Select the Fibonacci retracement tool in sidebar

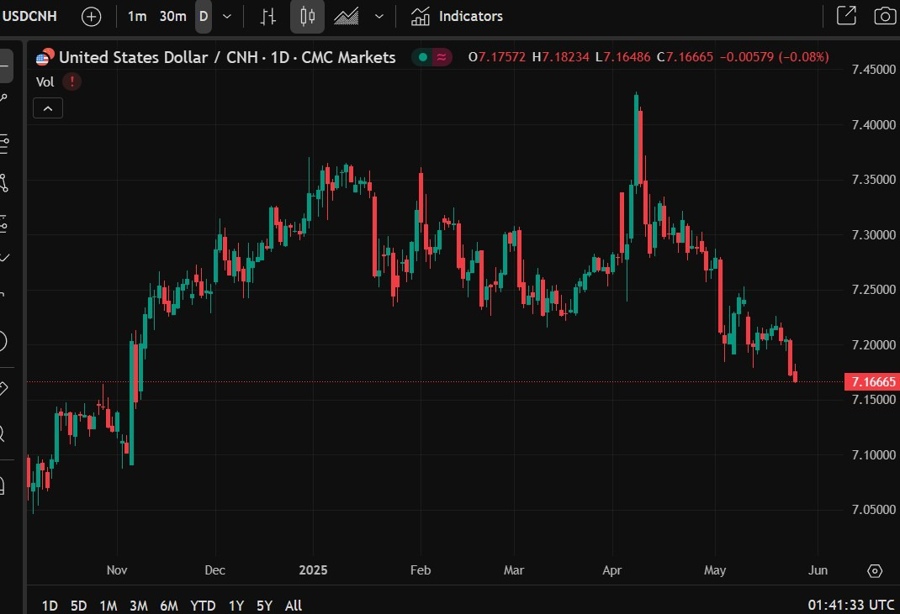pyautogui.click(x=5, y=142)
